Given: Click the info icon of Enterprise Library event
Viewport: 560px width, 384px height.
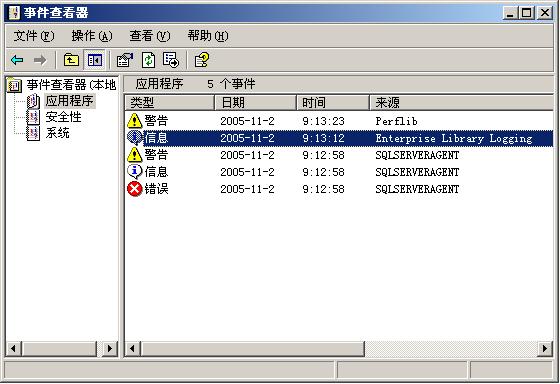Looking at the screenshot, I should [134, 138].
